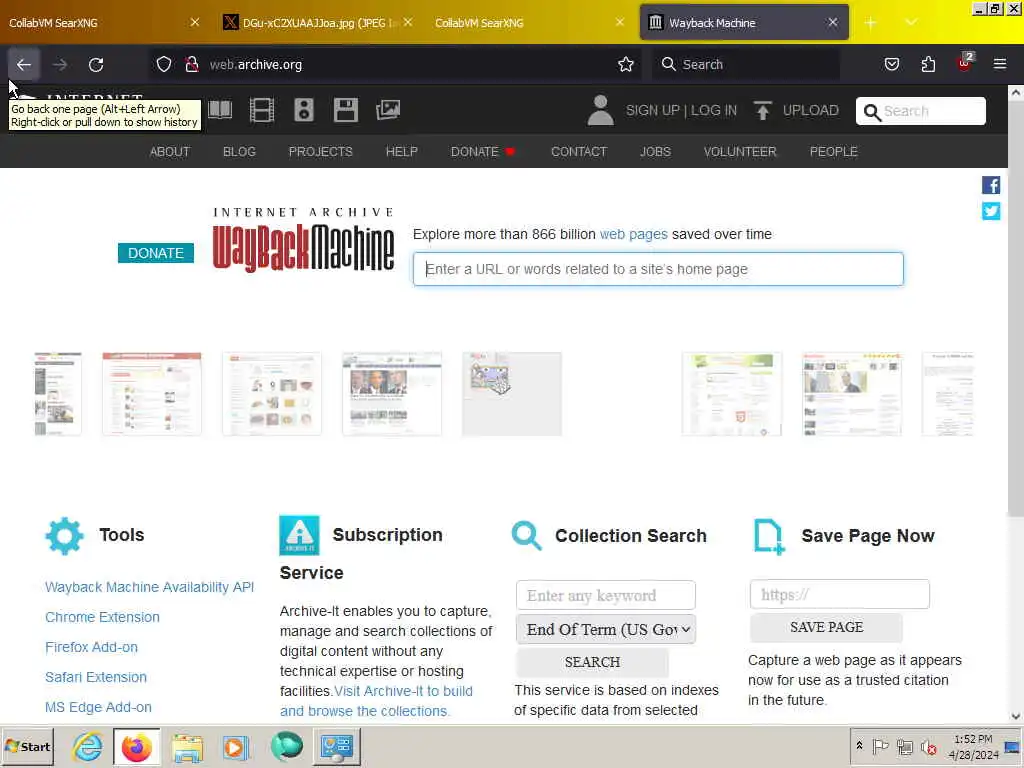Open Windows Explorer folder in taskbar
The width and height of the screenshot is (1024, 768).
point(187,748)
